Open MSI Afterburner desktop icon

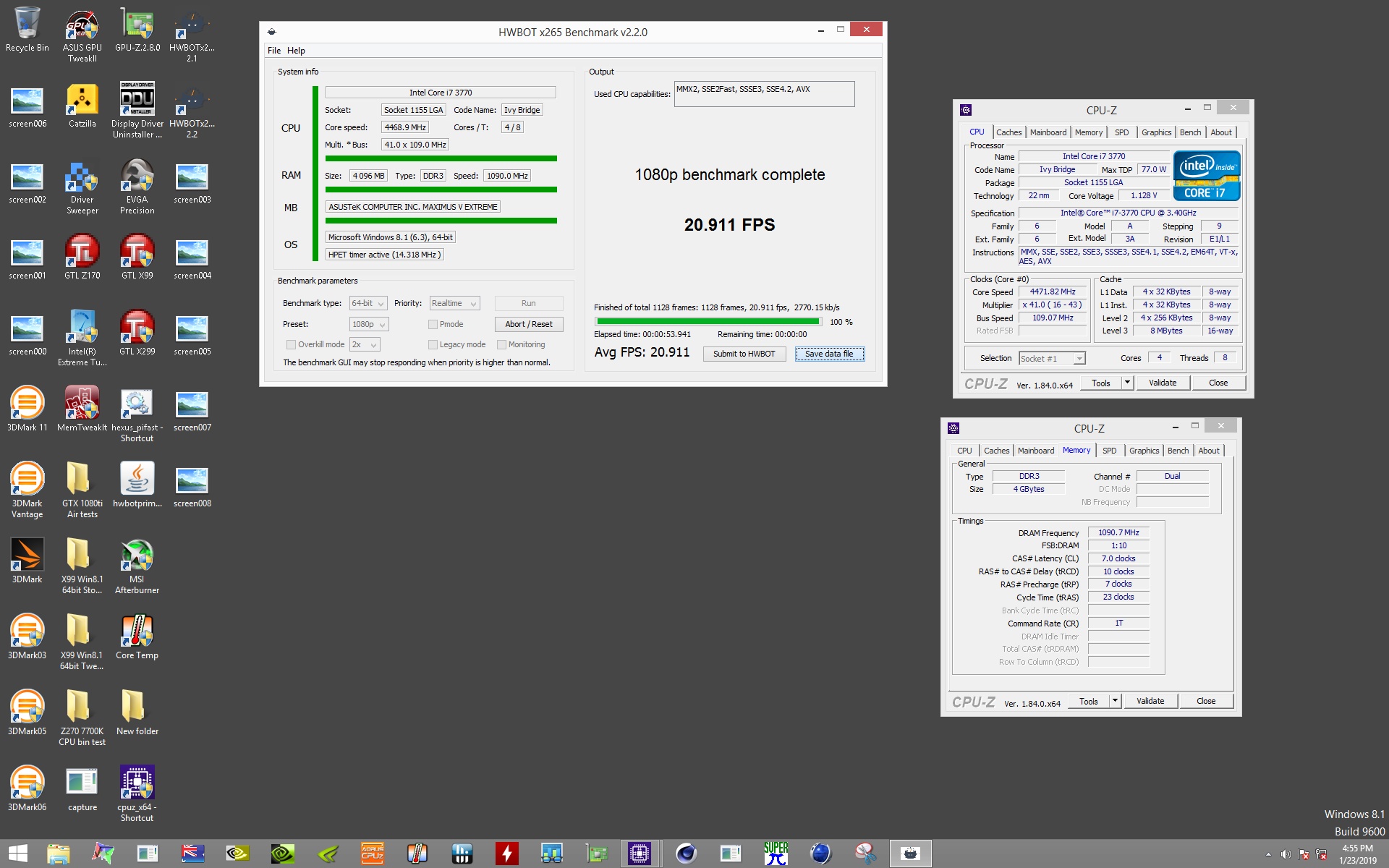[x=137, y=566]
